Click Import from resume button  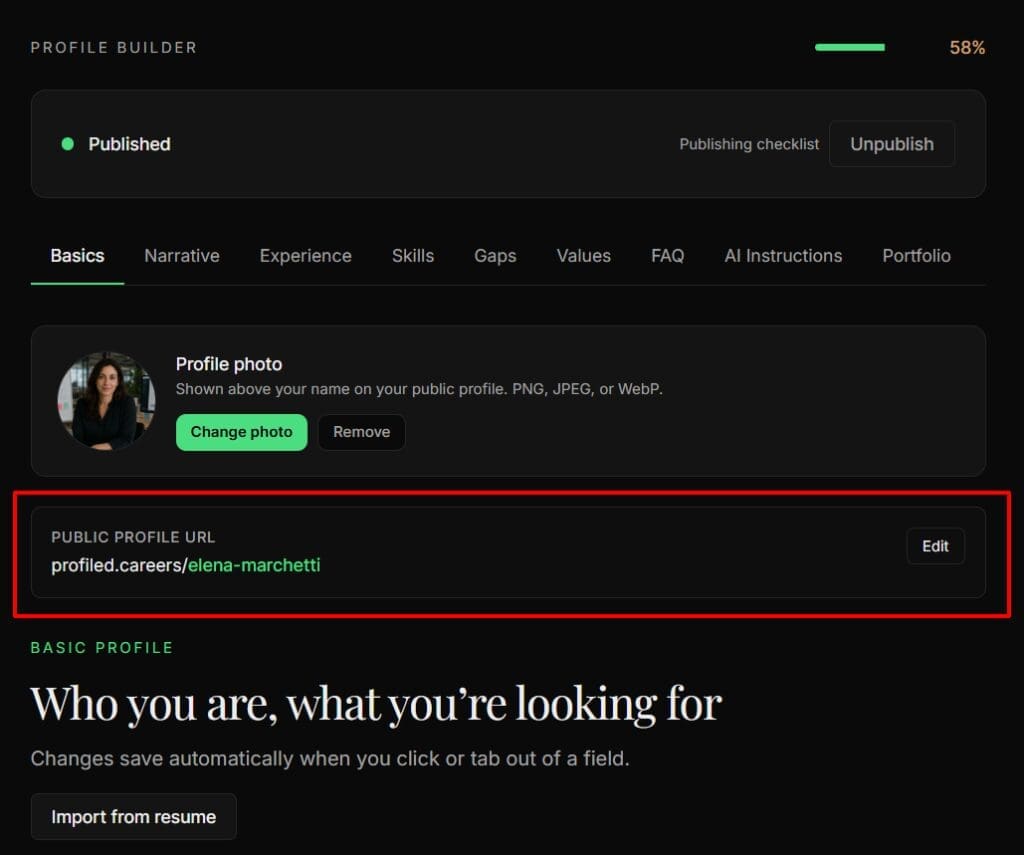(x=133, y=816)
